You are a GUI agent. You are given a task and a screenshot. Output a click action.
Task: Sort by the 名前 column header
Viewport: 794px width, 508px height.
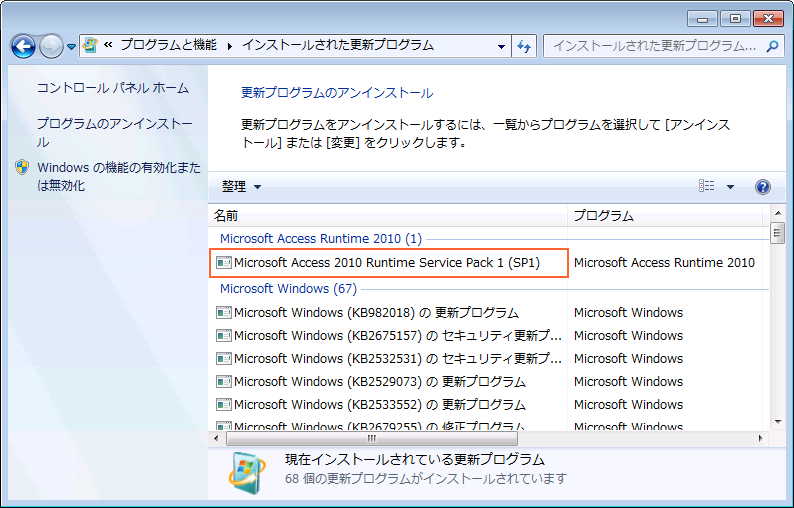[388, 216]
